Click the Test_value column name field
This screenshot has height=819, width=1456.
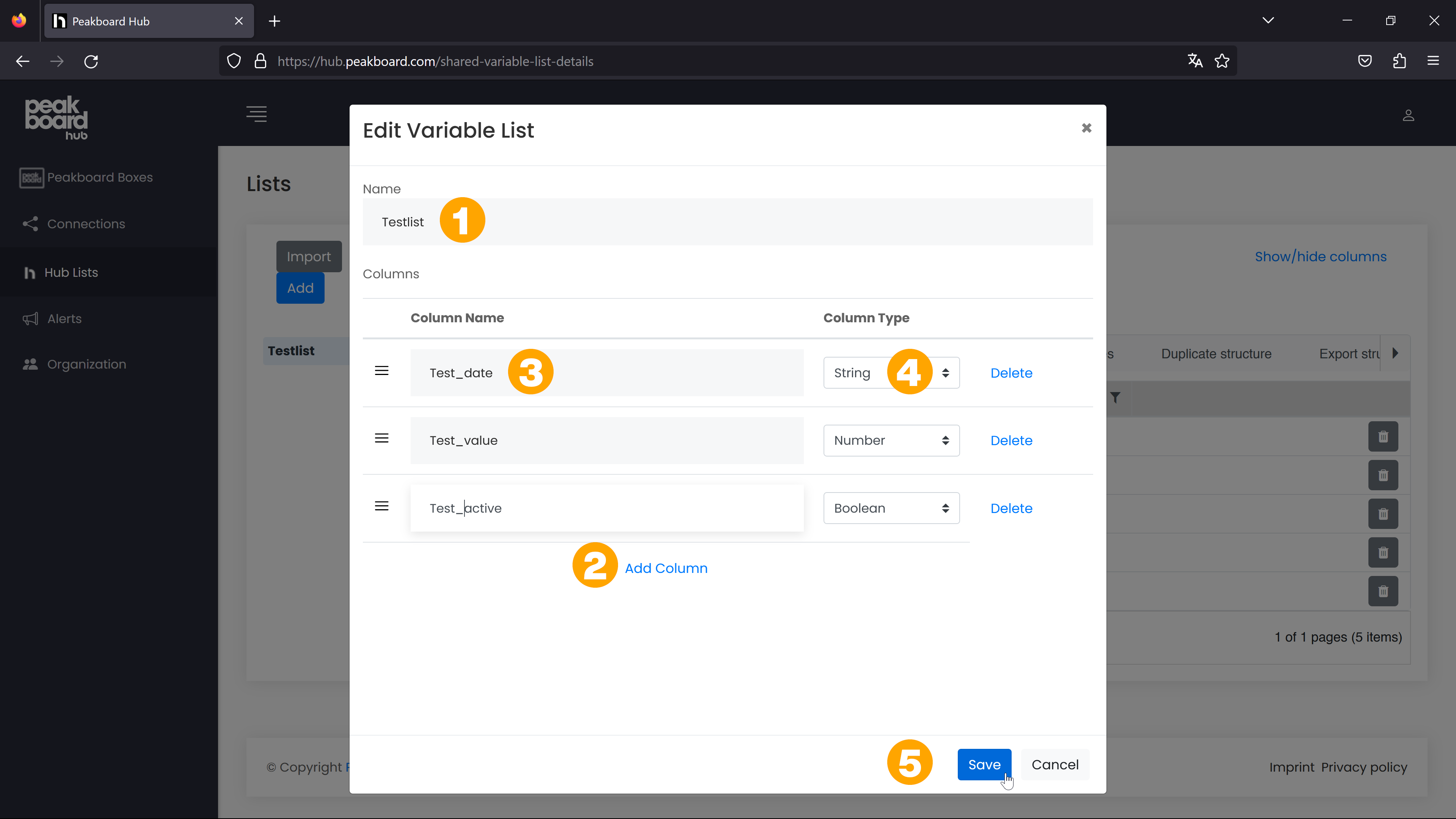click(x=607, y=440)
